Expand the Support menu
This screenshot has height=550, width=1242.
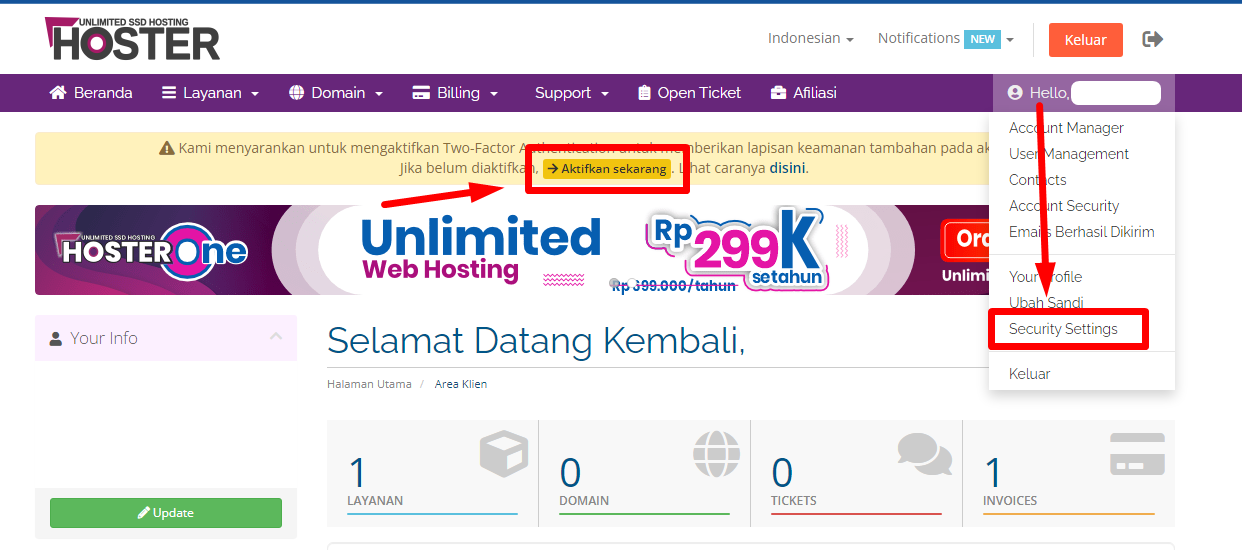point(571,93)
